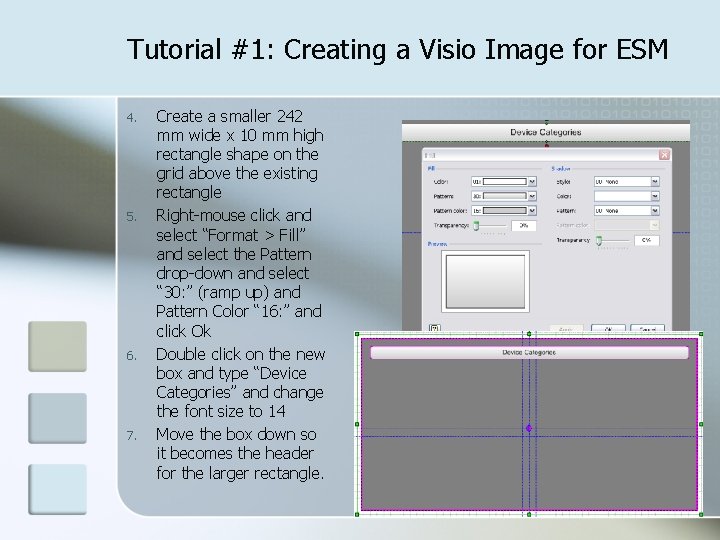This screenshot has width=720, height=540.
Task: Select the Device Categories header box in drawing
Action: pyautogui.click(x=529, y=352)
